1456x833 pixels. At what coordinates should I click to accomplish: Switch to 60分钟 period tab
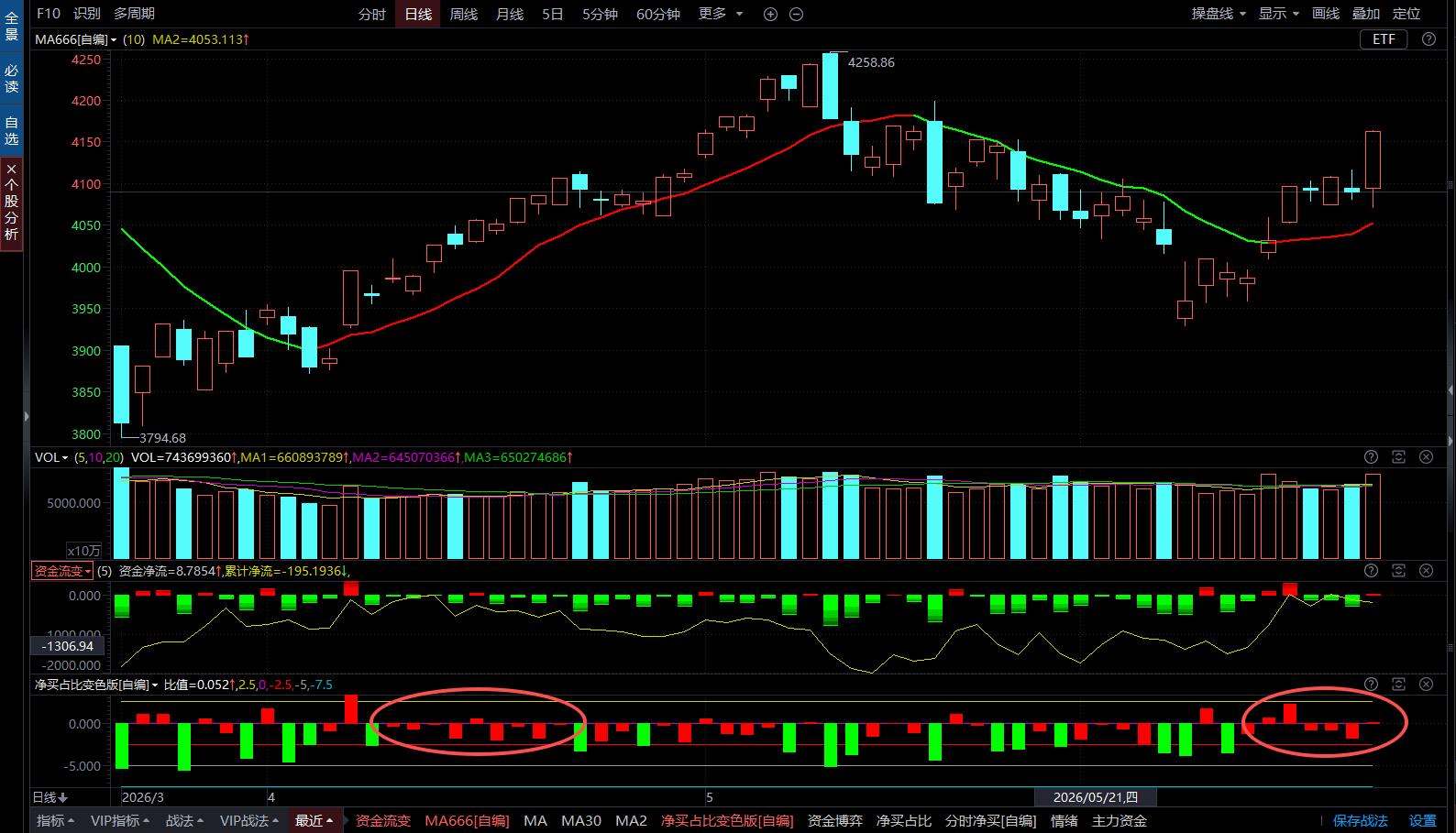pos(658,14)
